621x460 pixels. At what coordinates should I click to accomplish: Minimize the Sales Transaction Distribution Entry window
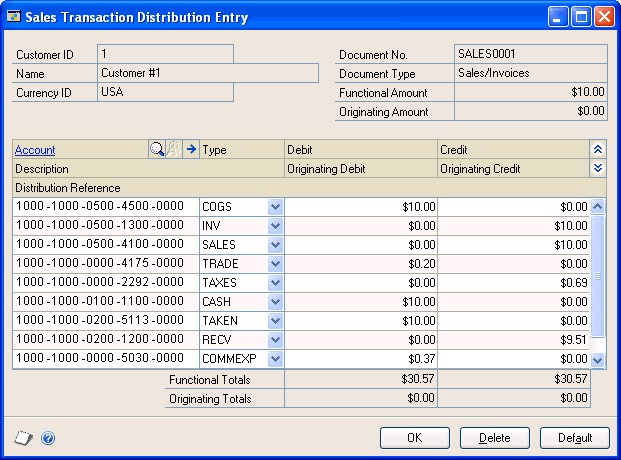558,17
